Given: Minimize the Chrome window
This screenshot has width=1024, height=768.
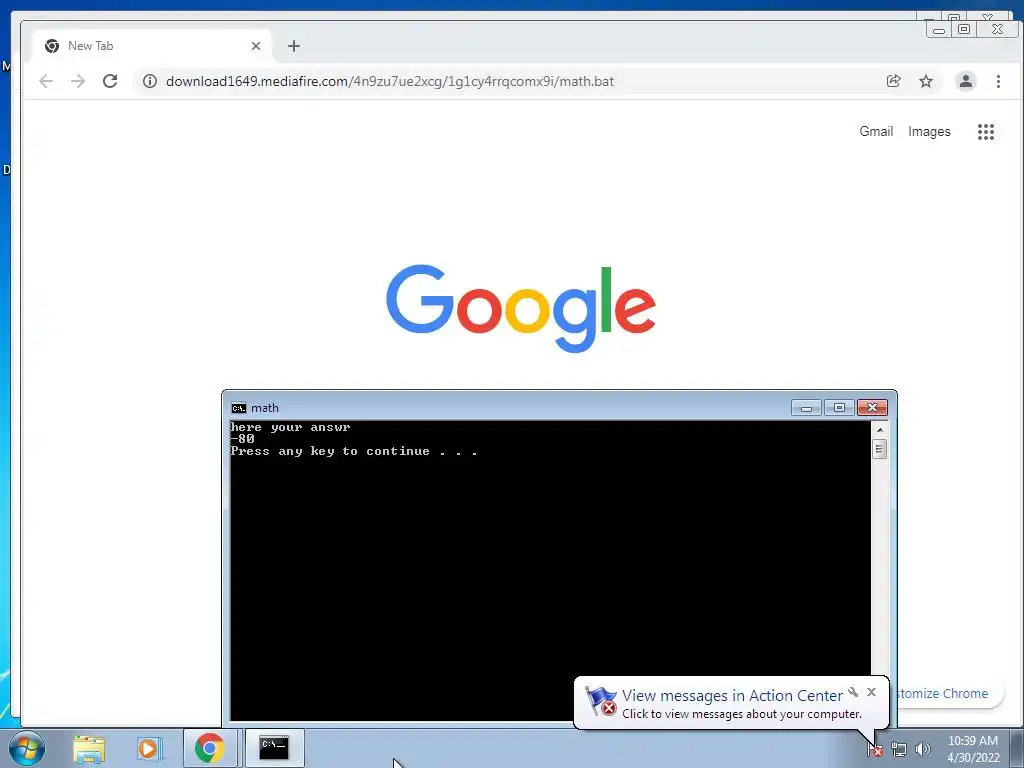Looking at the screenshot, I should point(939,29).
